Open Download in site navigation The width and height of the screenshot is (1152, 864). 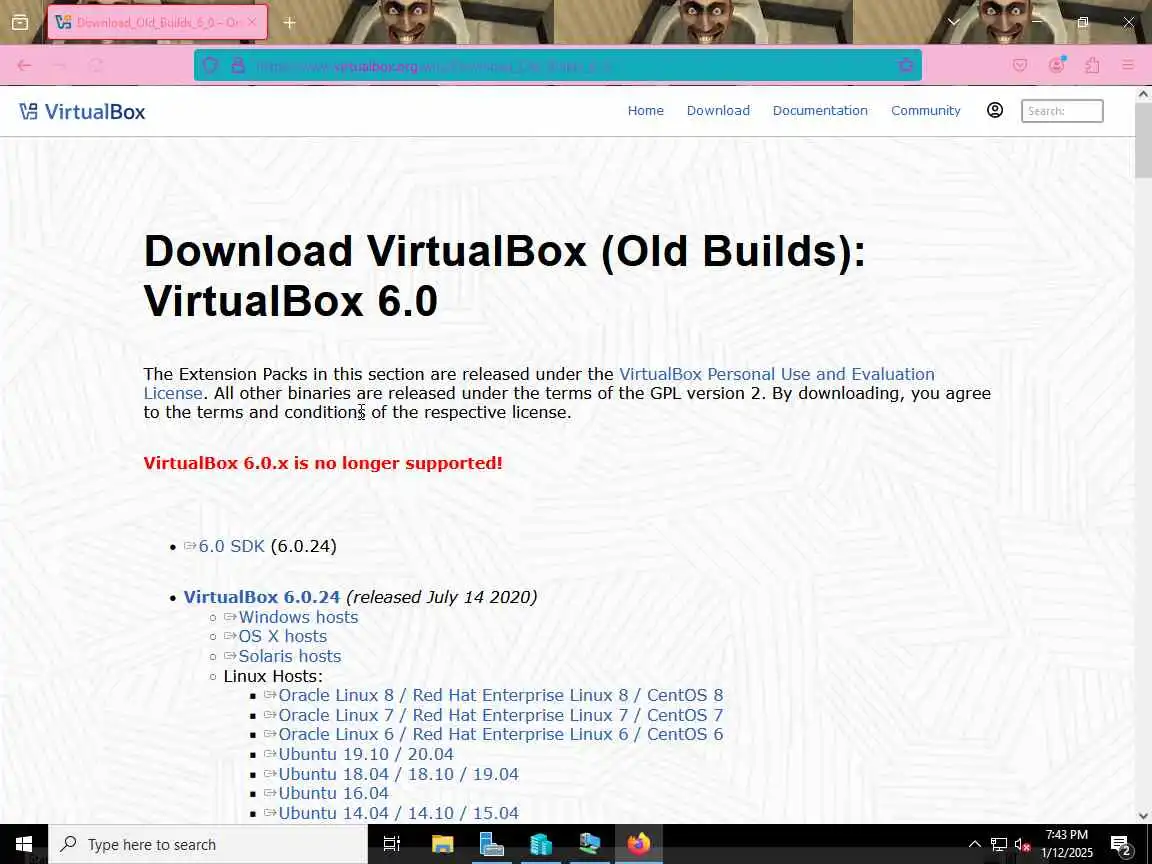coord(719,110)
